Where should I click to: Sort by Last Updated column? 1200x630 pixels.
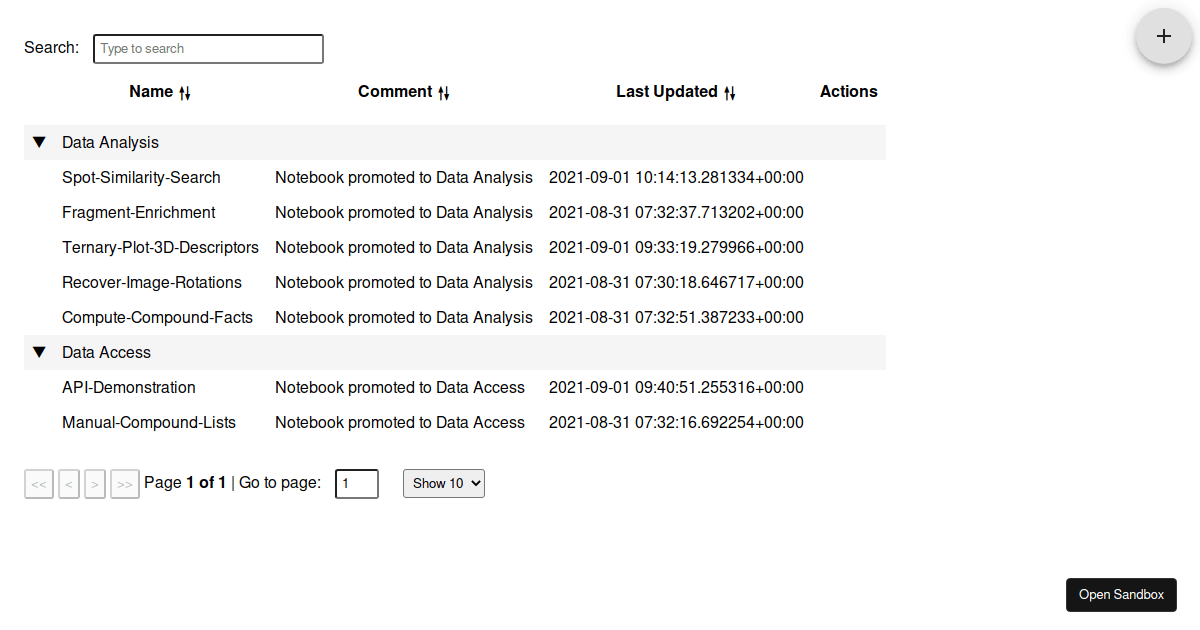[x=676, y=92]
